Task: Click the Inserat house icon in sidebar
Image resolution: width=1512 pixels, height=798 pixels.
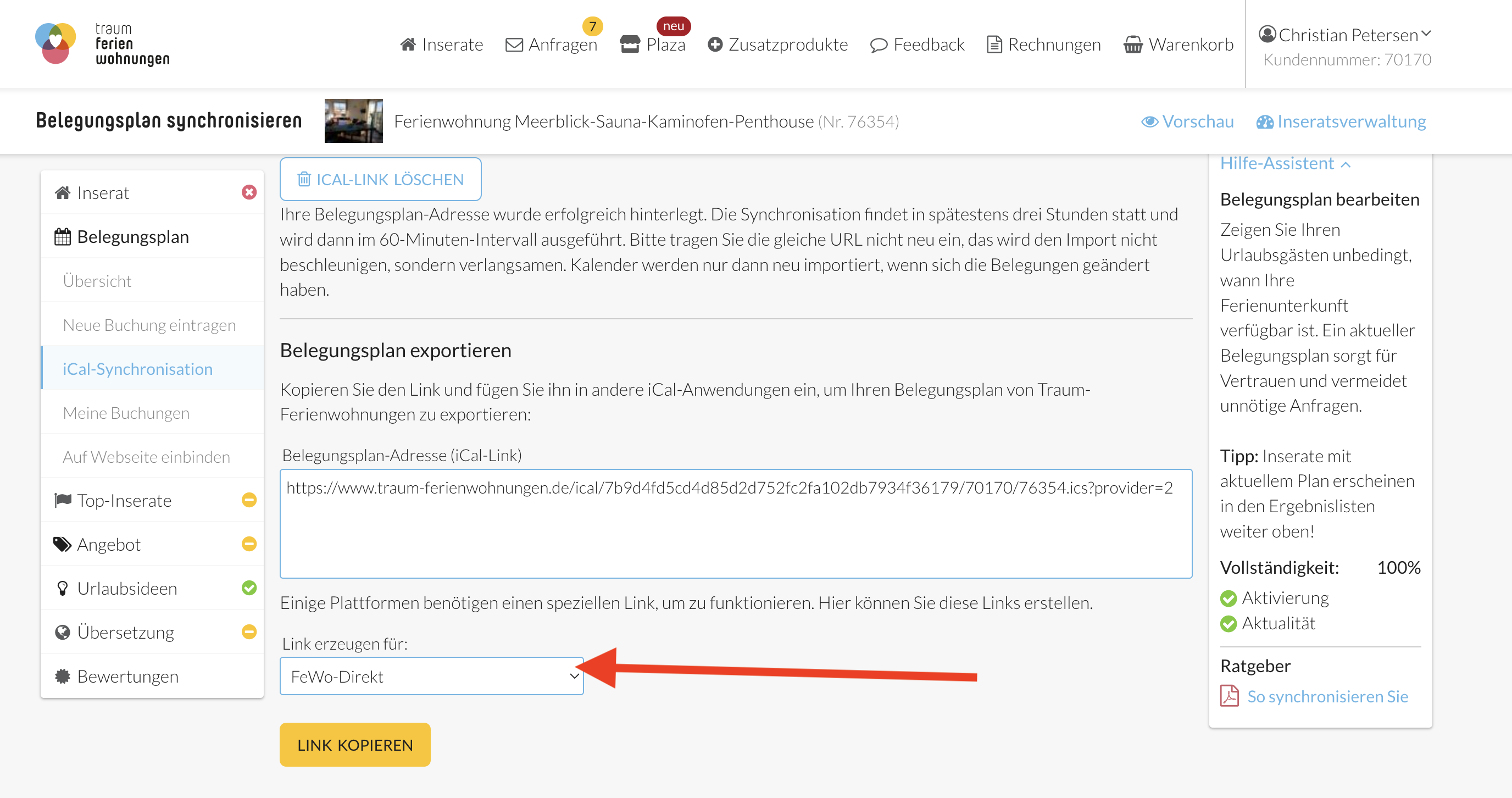Action: (62, 192)
